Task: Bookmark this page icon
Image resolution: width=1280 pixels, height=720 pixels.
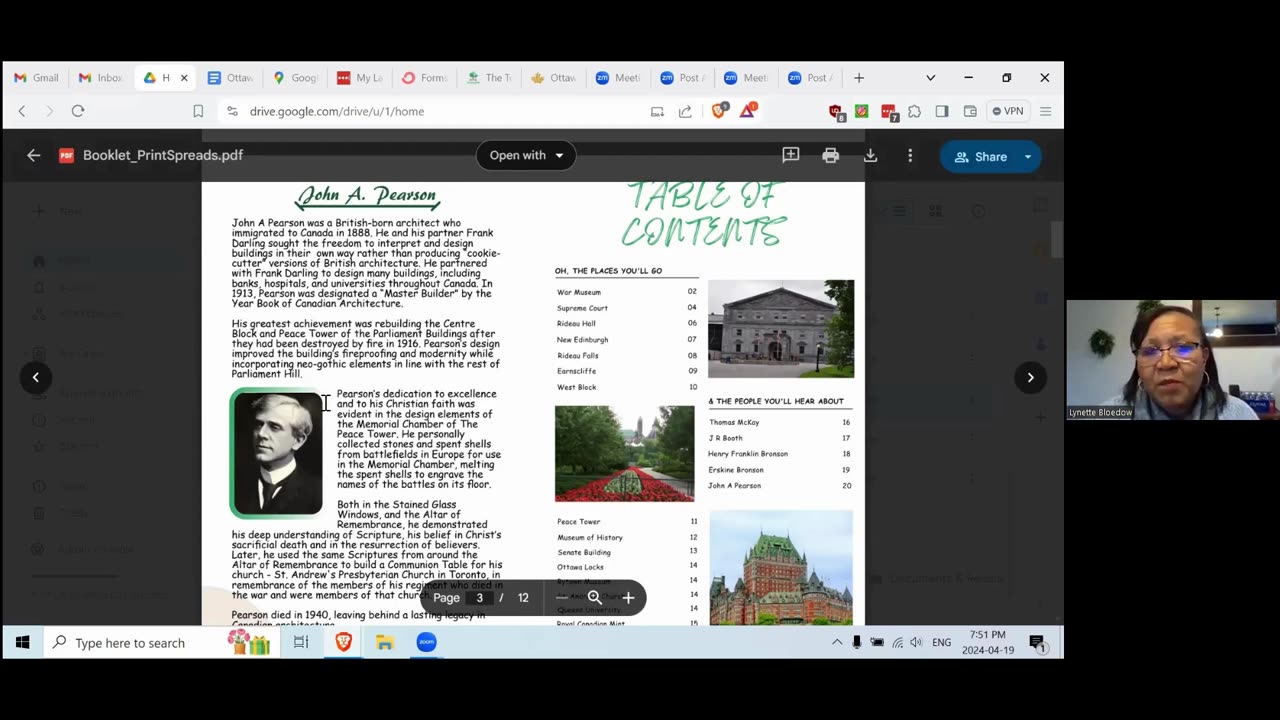Action: coord(198,111)
